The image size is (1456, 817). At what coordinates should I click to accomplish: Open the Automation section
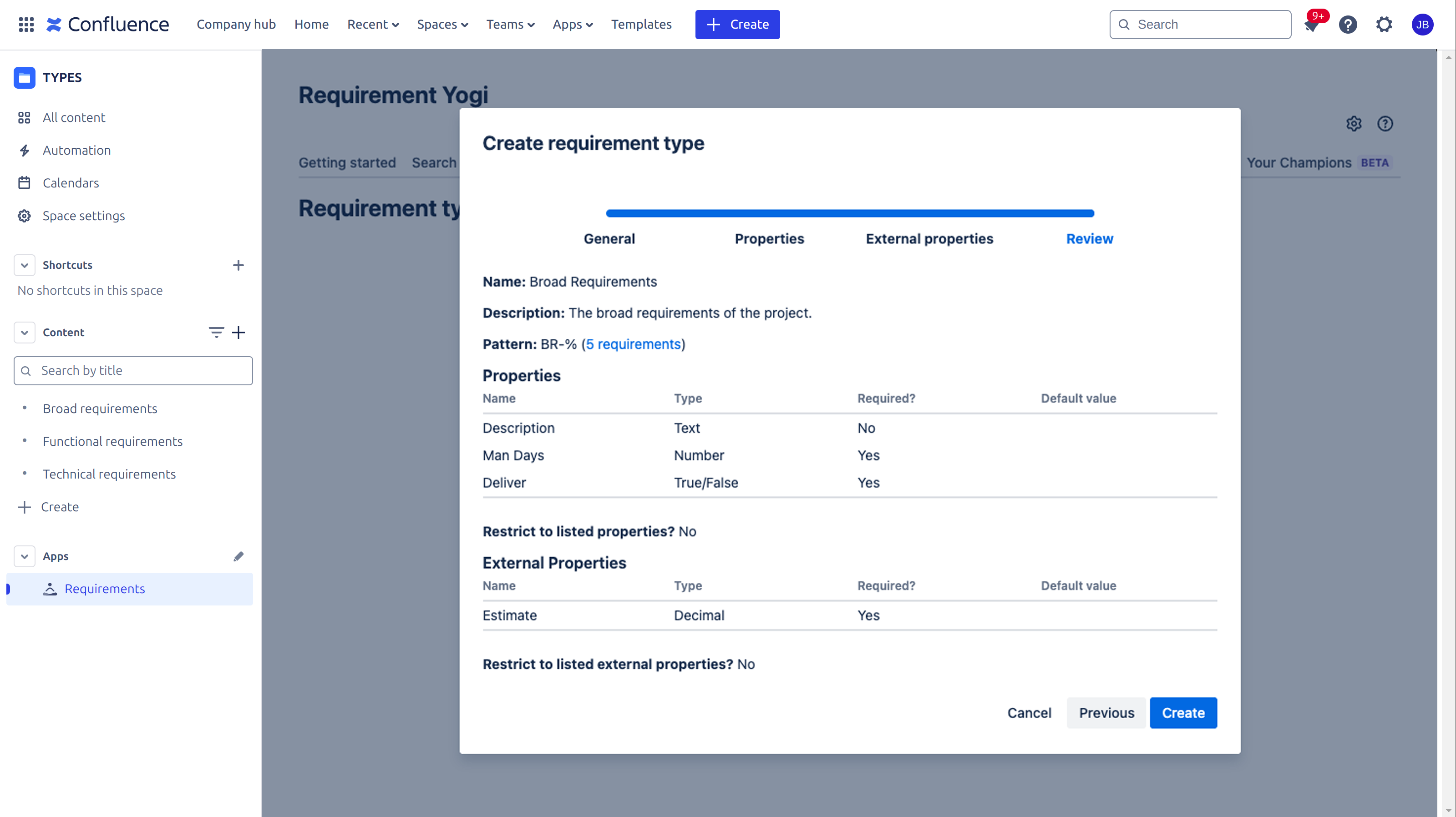(77, 150)
